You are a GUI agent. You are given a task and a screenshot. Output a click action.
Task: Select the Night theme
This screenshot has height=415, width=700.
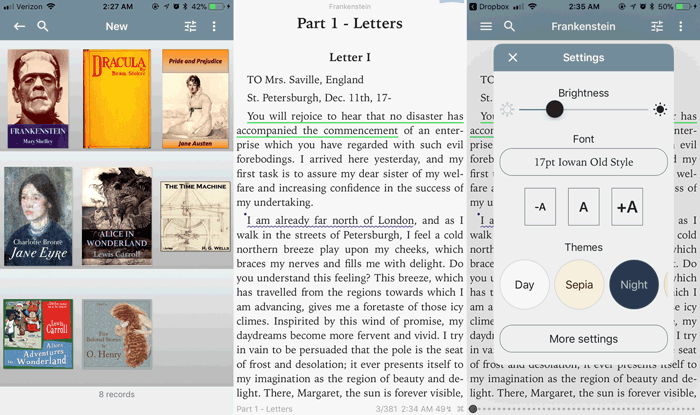tap(634, 285)
